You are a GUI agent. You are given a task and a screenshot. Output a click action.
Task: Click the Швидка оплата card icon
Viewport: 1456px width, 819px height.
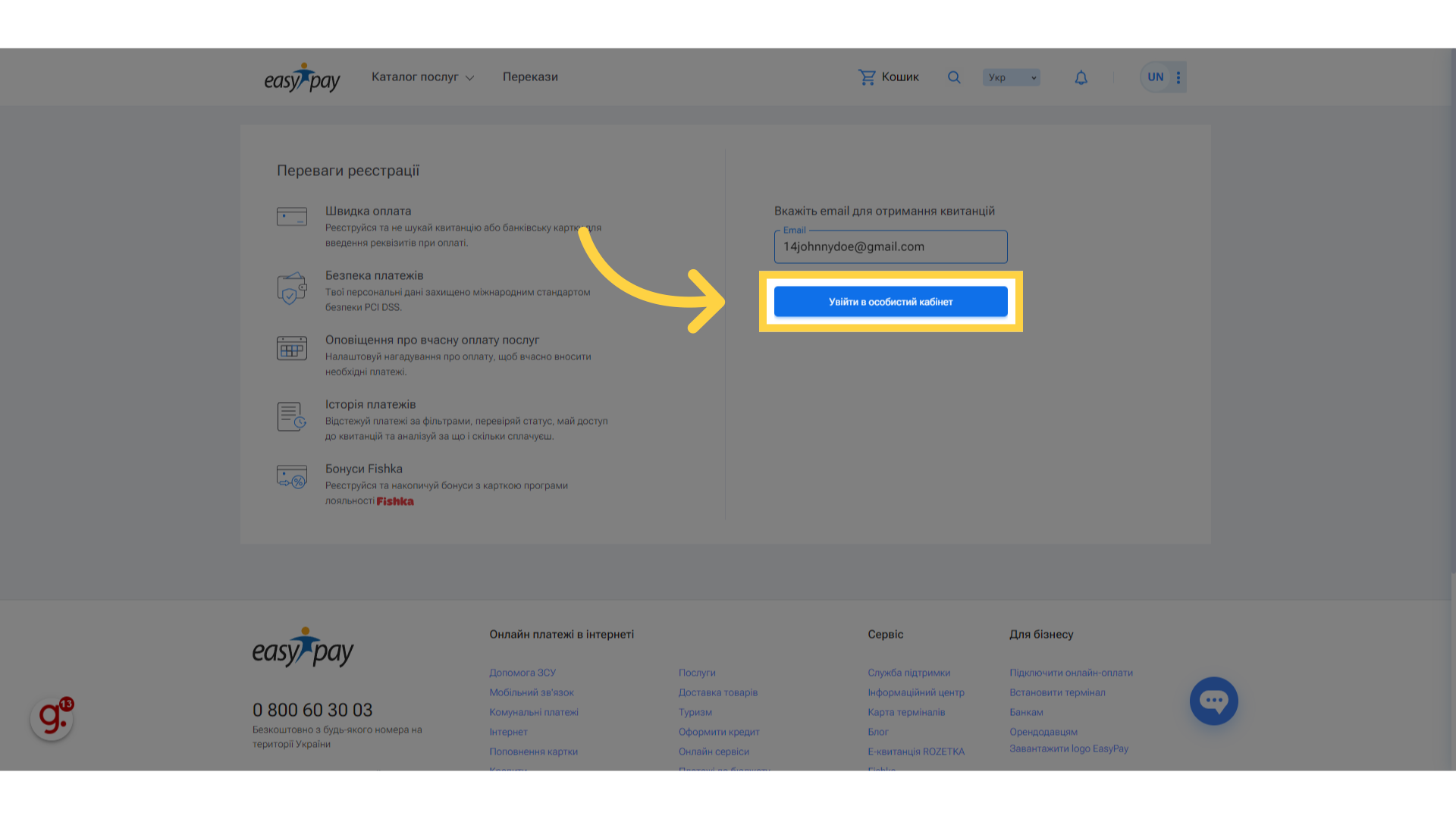click(292, 217)
